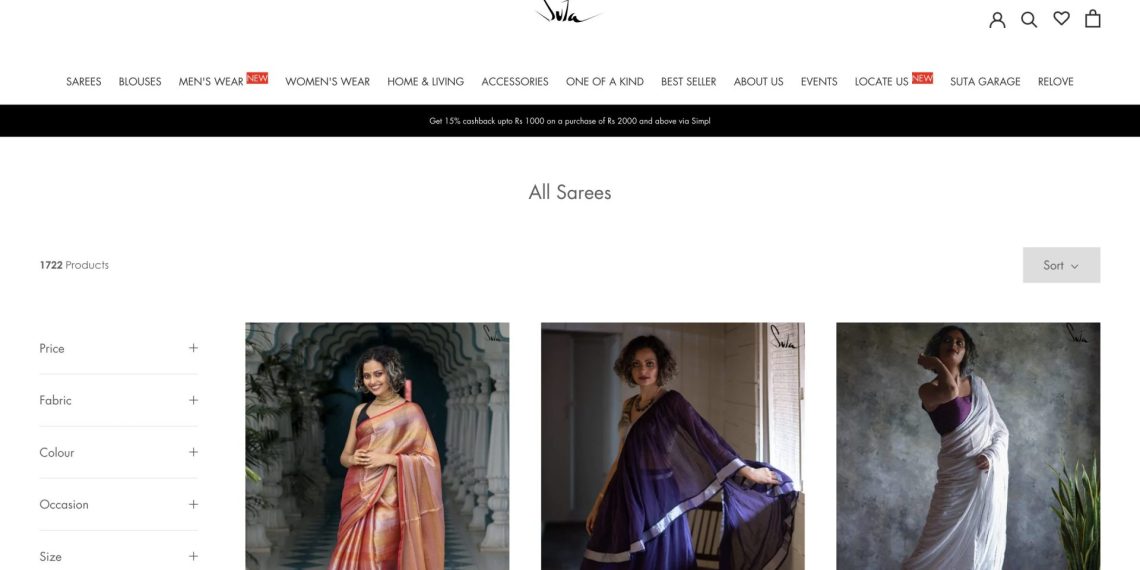The image size is (1140, 570).
Task: Expand the Size filter plus icon
Action: [193, 556]
